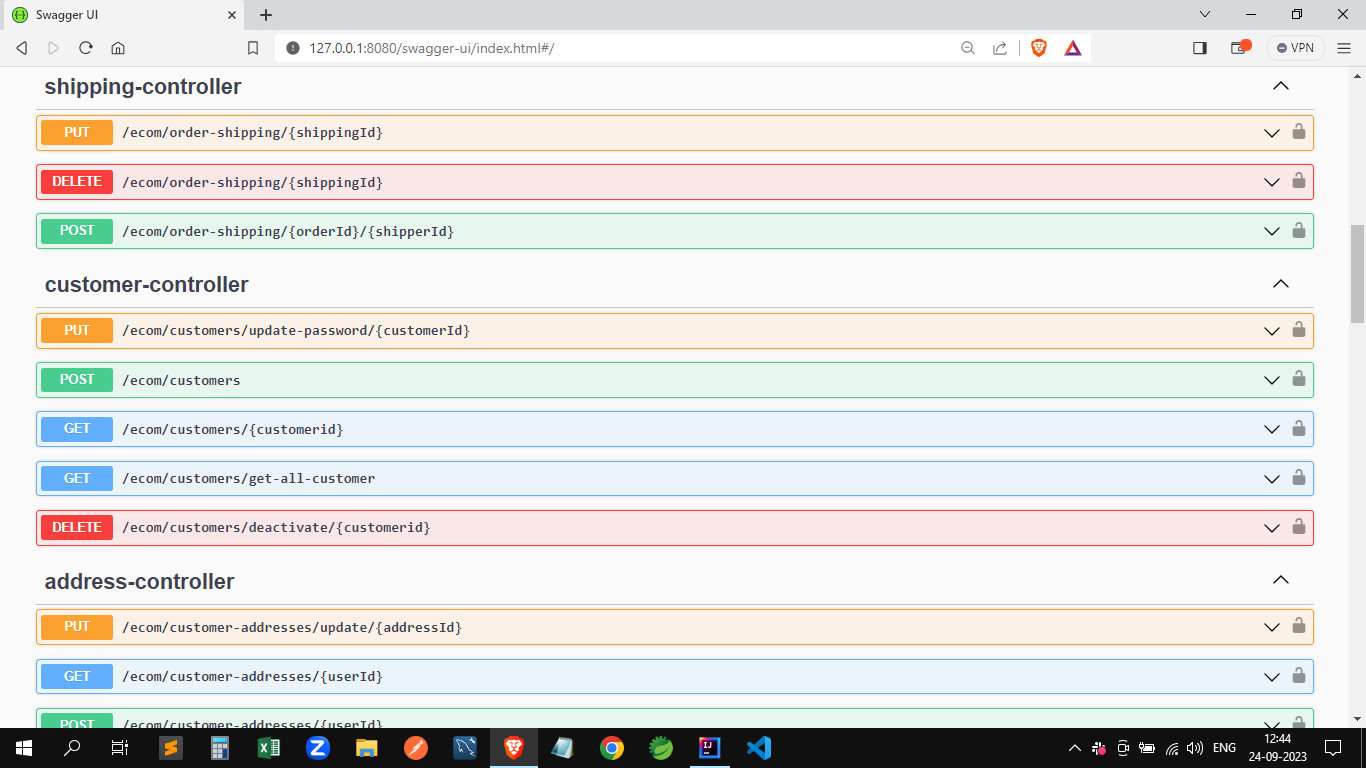This screenshot has width=1366, height=768.
Task: Expand the PUT update-password endpoint row
Action: 1271,330
